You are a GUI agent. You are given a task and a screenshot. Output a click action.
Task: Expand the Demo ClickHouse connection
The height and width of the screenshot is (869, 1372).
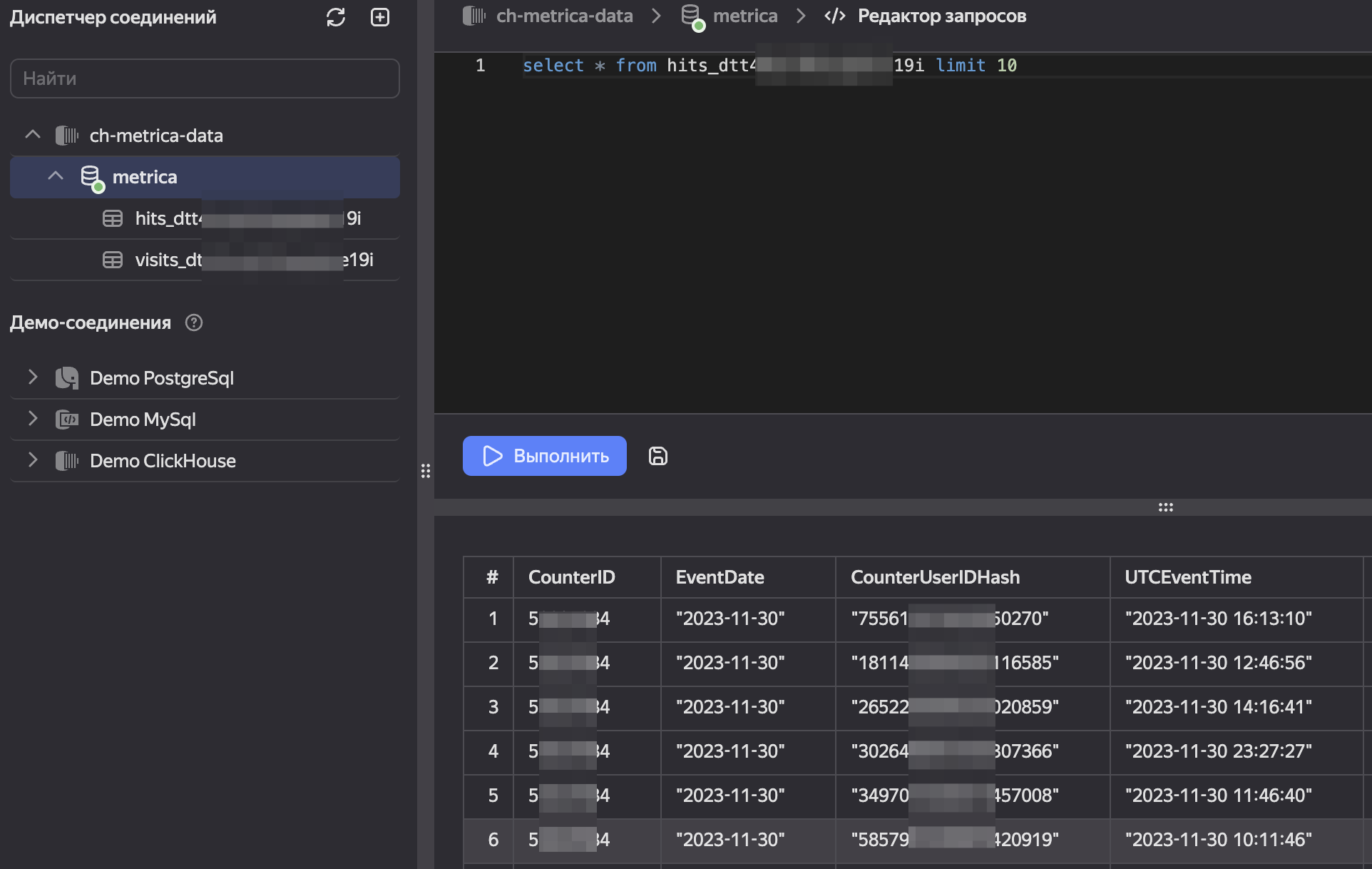[x=33, y=460]
